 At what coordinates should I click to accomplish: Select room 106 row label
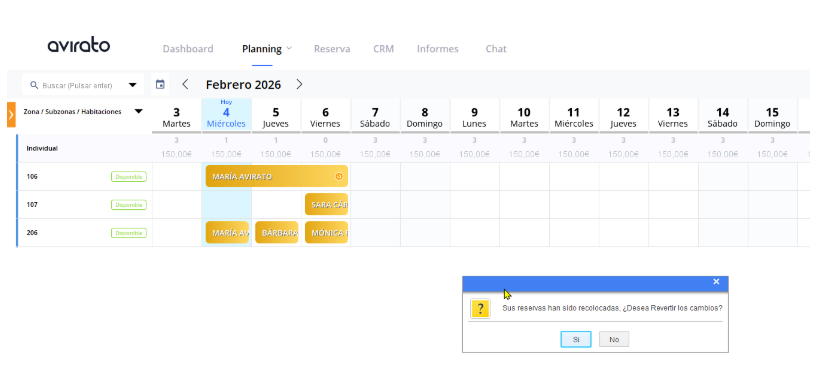(x=32, y=177)
